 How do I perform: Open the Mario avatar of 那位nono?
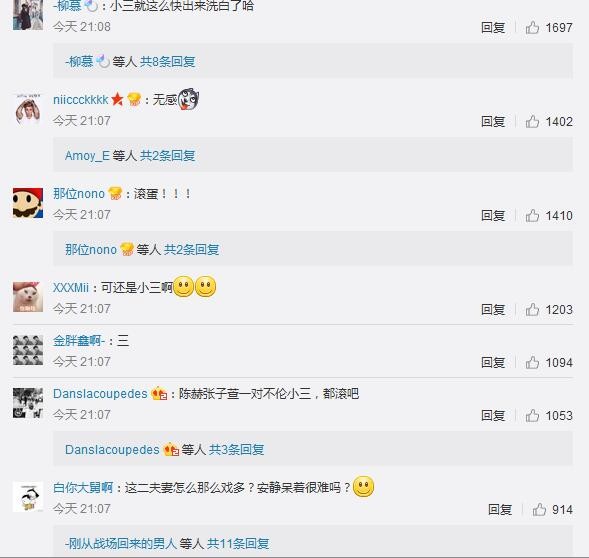28,203
